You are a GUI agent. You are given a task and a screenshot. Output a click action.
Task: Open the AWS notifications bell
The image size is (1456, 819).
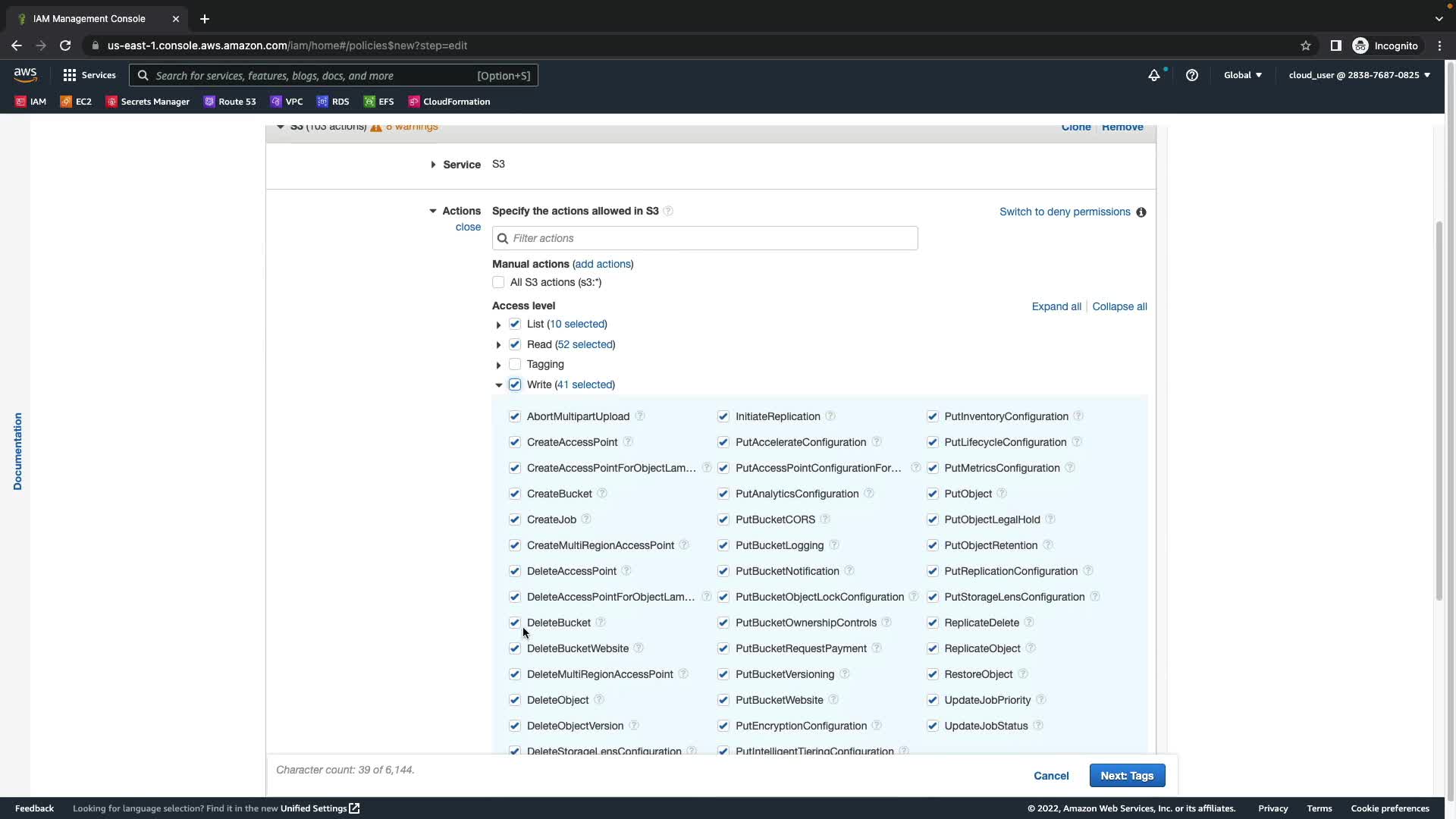[x=1153, y=75]
